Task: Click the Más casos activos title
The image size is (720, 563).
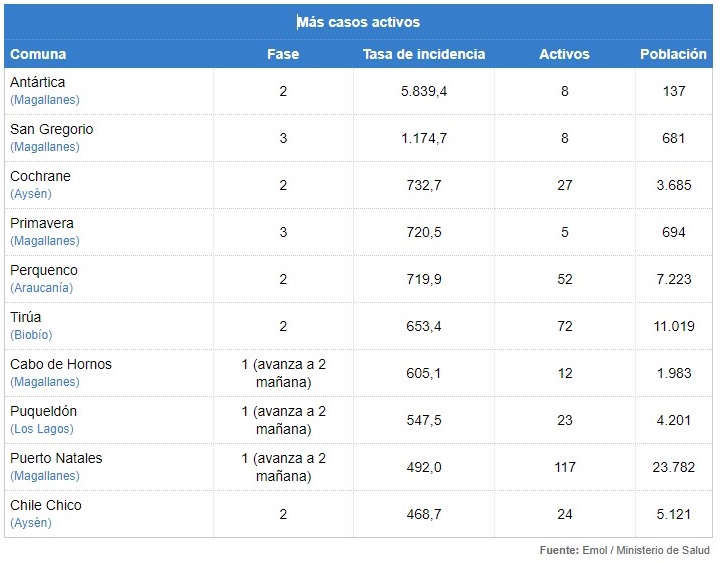Action: tap(358, 22)
